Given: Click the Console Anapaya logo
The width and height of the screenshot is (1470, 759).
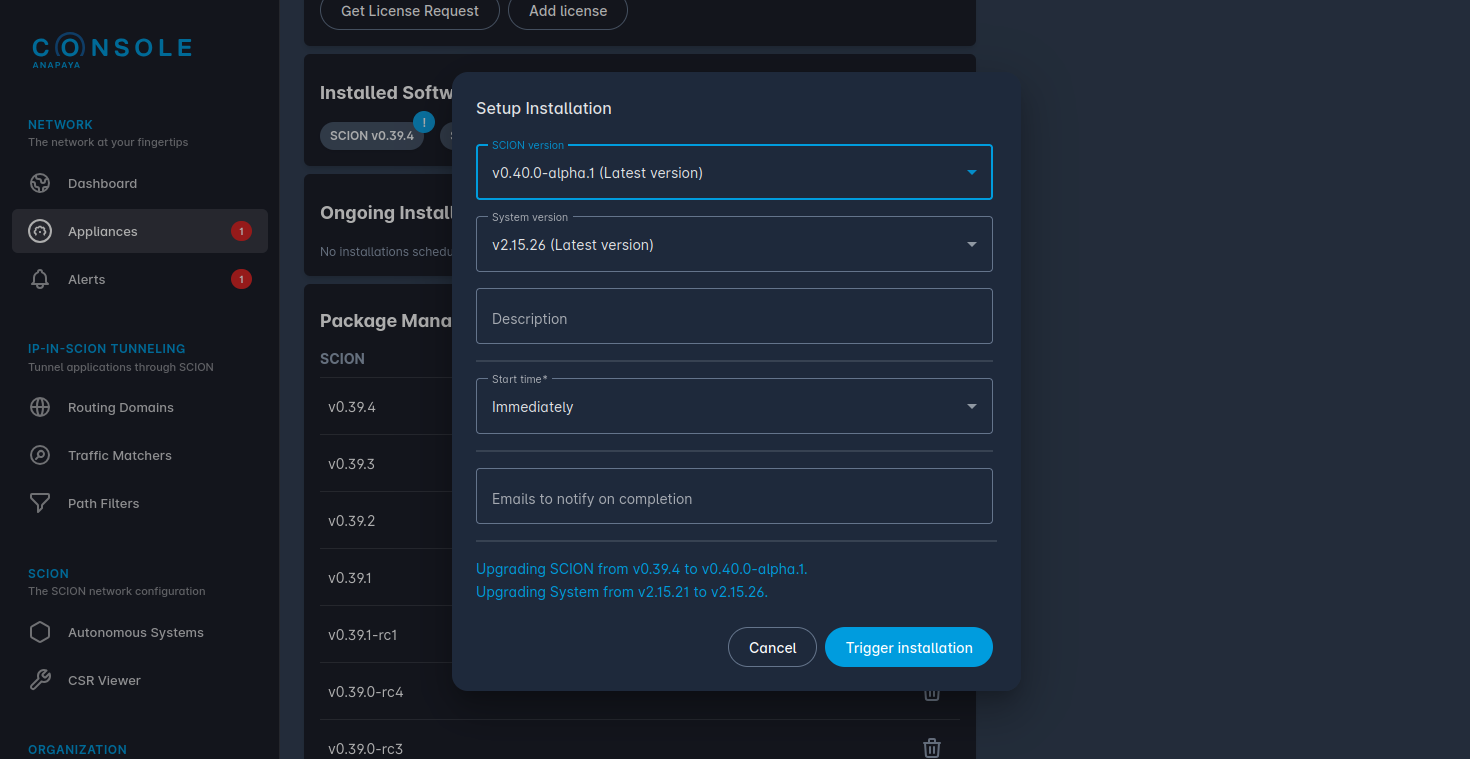Looking at the screenshot, I should click(111, 50).
